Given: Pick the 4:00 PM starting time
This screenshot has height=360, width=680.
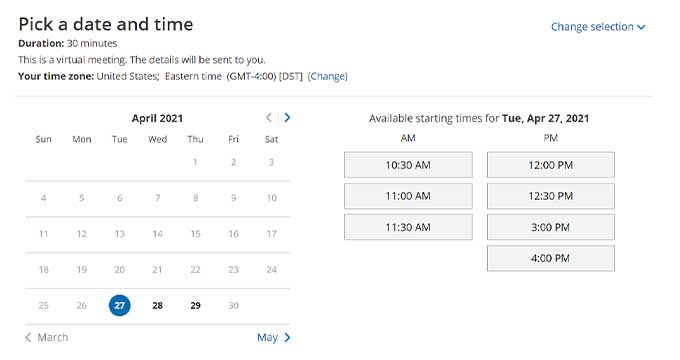Looking at the screenshot, I should click(550, 259).
